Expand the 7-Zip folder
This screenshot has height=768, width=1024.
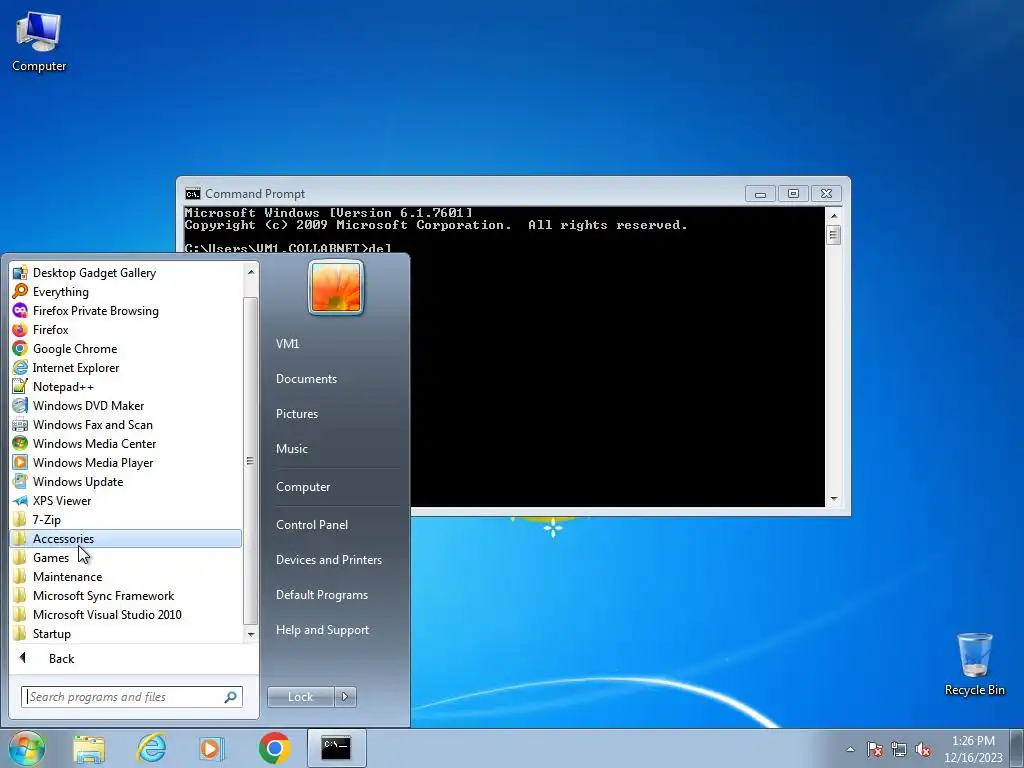tap(126, 519)
